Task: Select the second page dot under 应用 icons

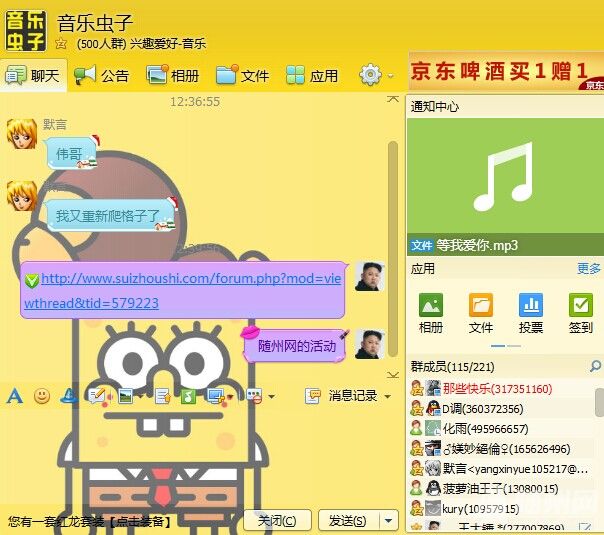Action: [x=513, y=346]
